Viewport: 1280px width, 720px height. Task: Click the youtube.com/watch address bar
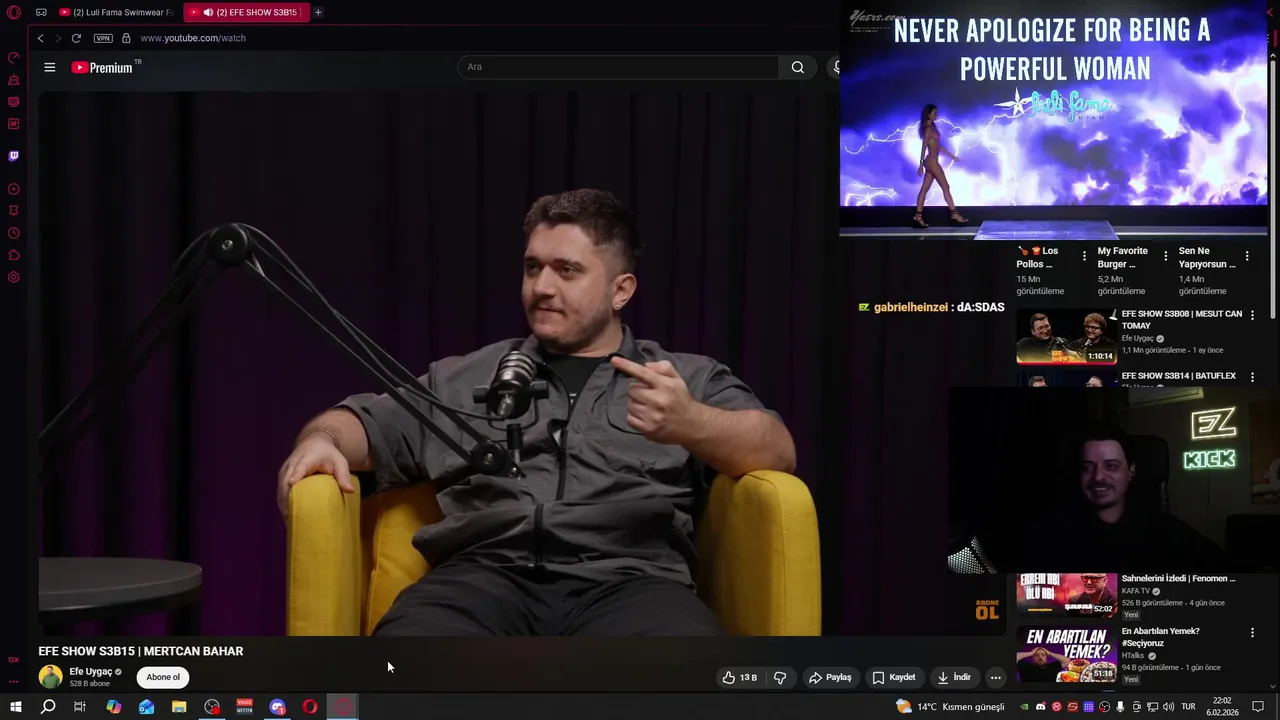click(193, 38)
